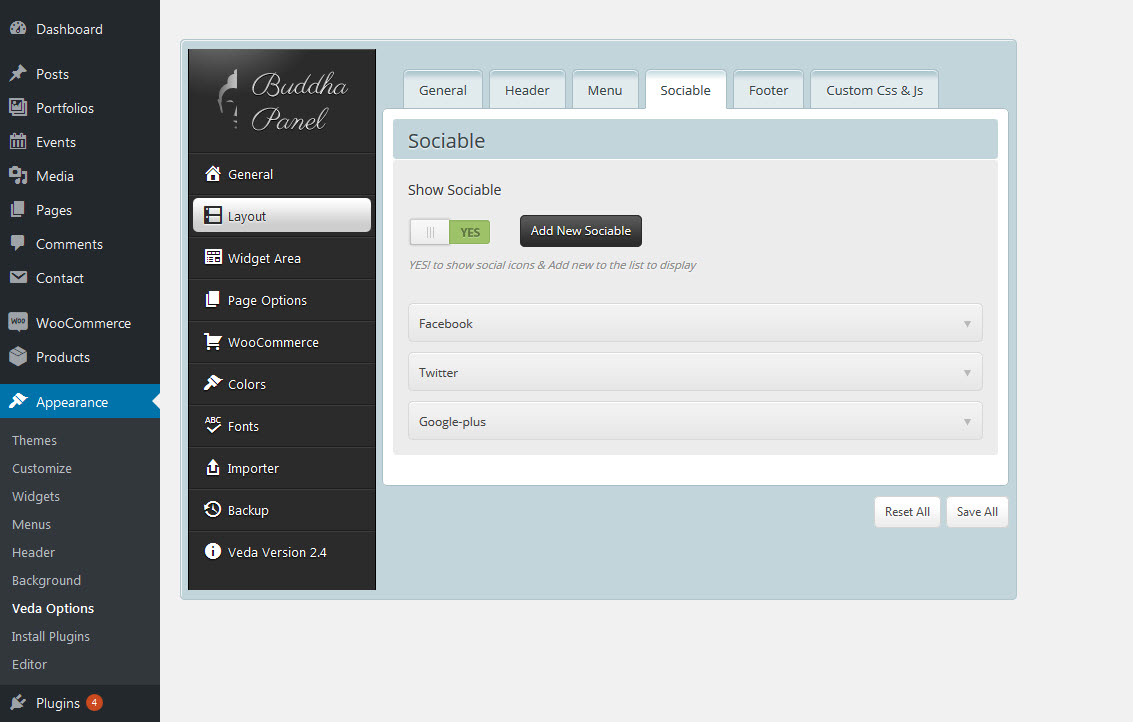
Task: Click the Sociable section heading
Action: (x=446, y=141)
